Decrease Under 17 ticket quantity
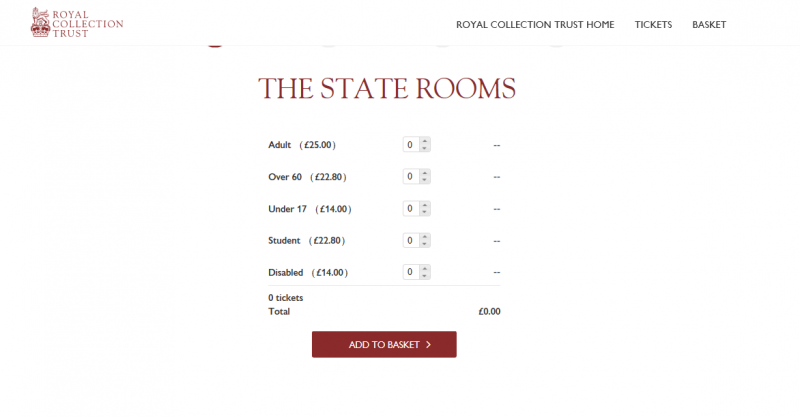Viewport: 800px width, 417px height. (425, 213)
